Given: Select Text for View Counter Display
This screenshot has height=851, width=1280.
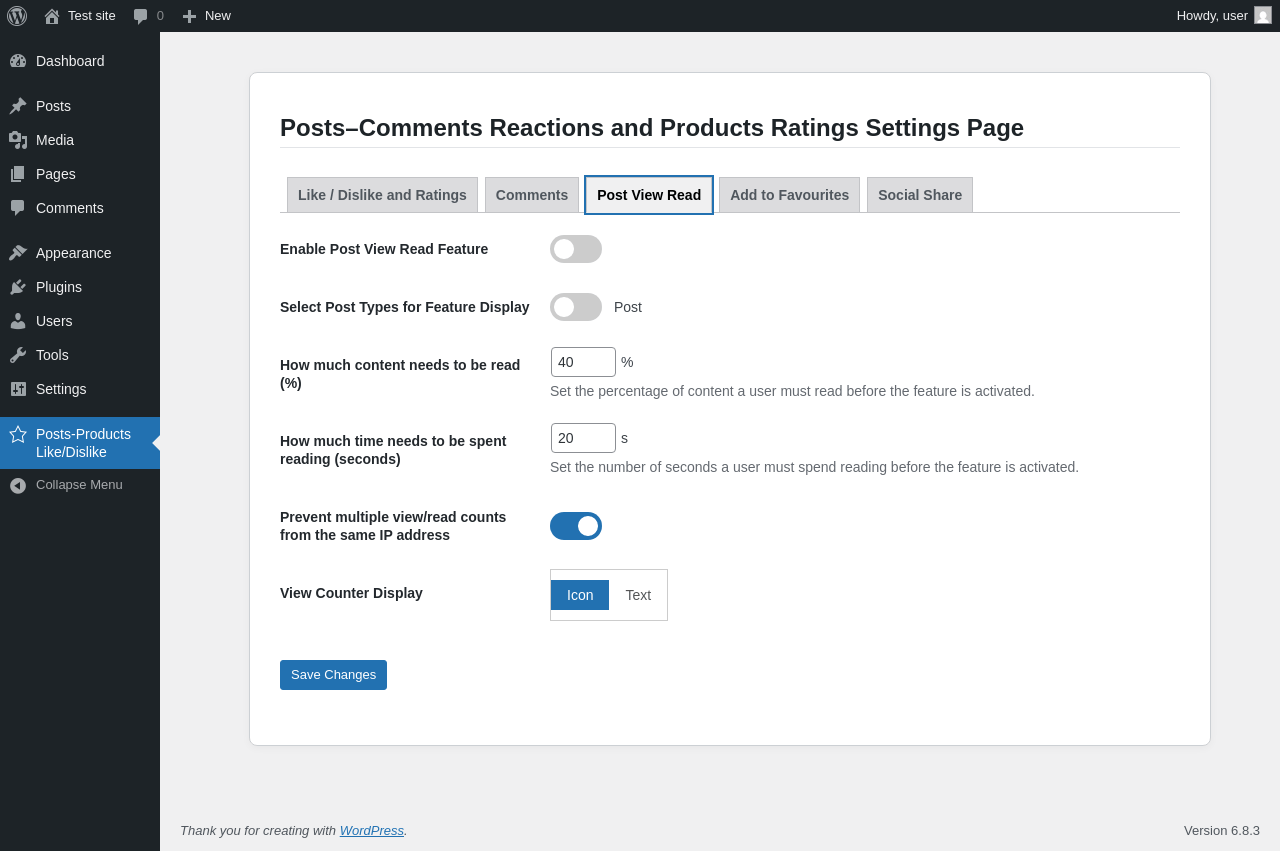Looking at the screenshot, I should (x=638, y=595).
